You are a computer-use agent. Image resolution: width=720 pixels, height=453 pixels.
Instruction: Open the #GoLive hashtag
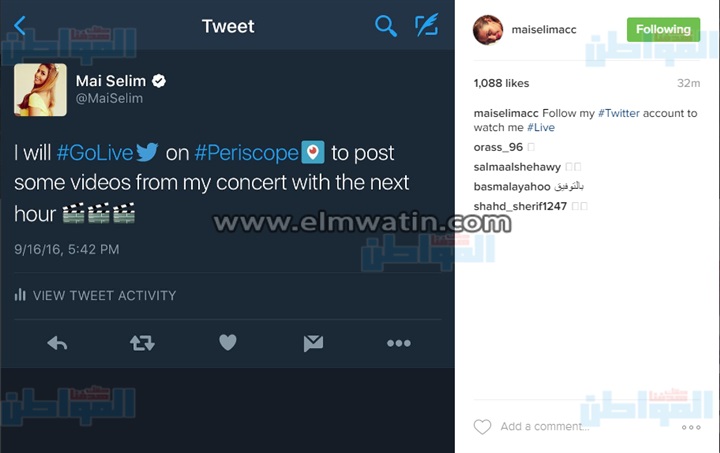click(x=95, y=153)
